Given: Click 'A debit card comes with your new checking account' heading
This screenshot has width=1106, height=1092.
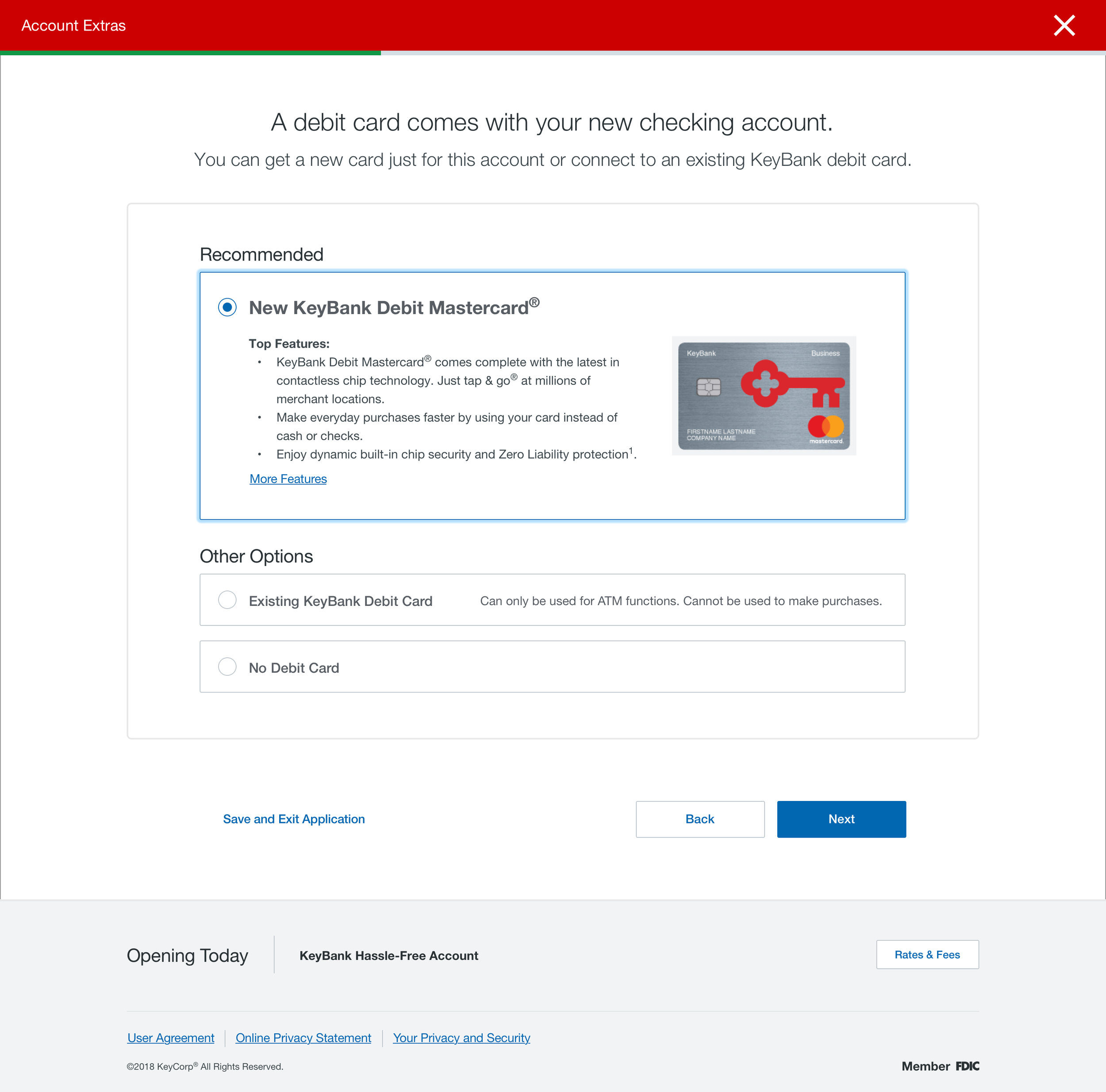Looking at the screenshot, I should 552,123.
